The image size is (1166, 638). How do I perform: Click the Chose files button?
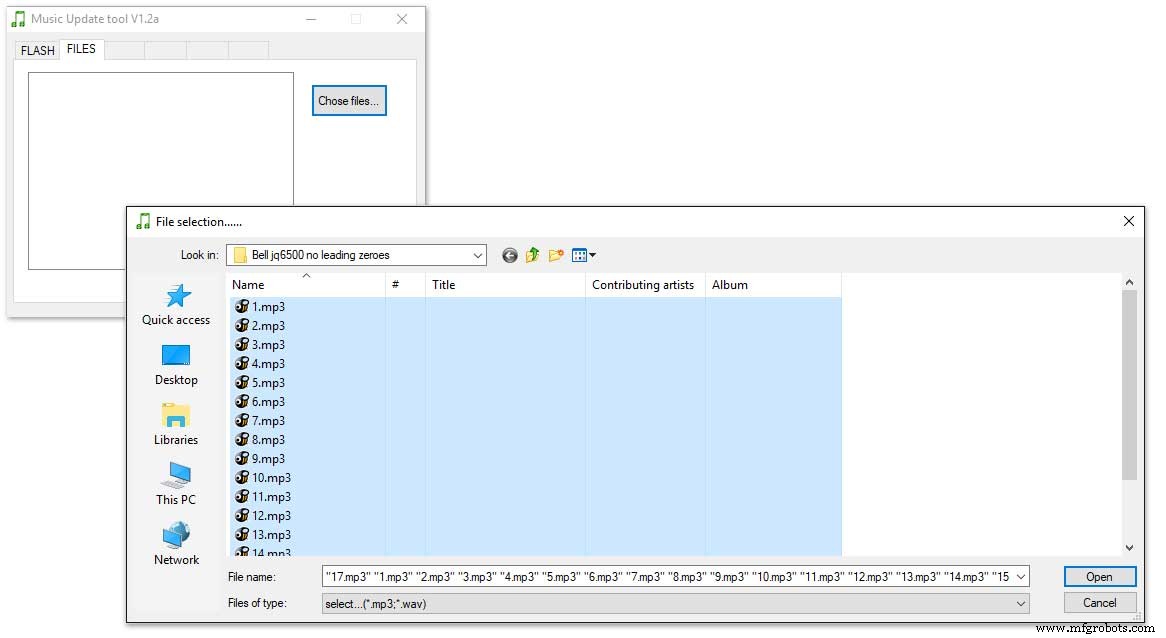[x=349, y=101]
